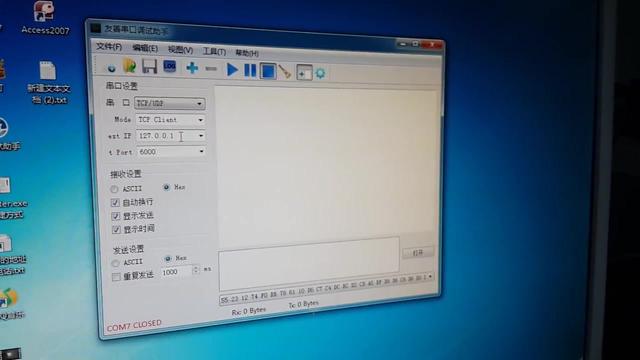Click the gray minus remove icon

(x=211, y=69)
